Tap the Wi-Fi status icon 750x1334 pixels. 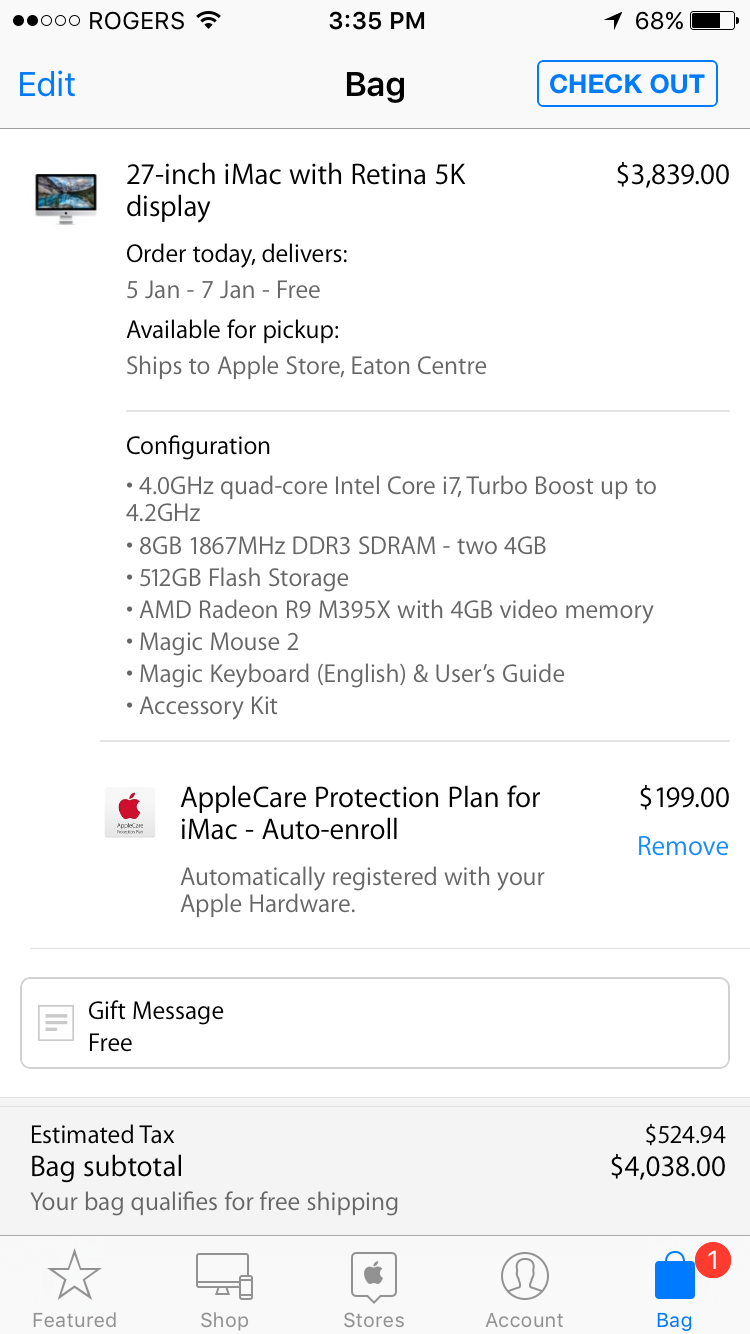click(x=209, y=21)
